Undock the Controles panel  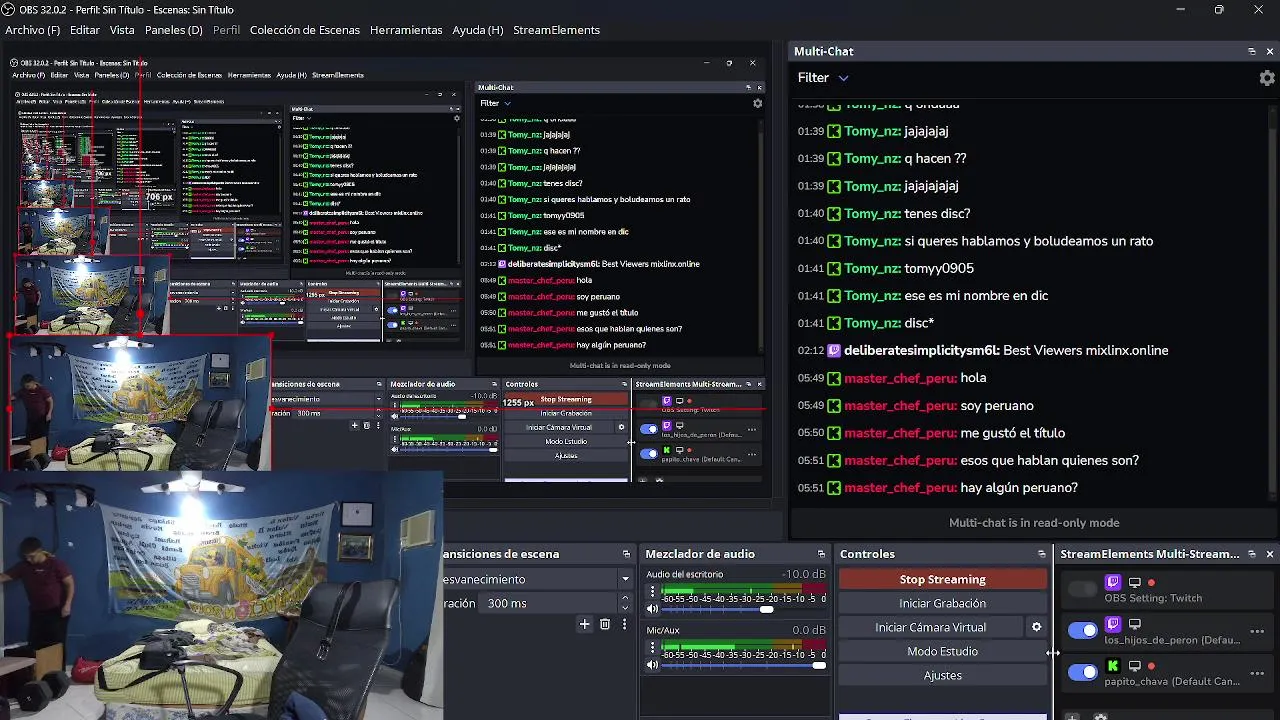[x=1041, y=554]
